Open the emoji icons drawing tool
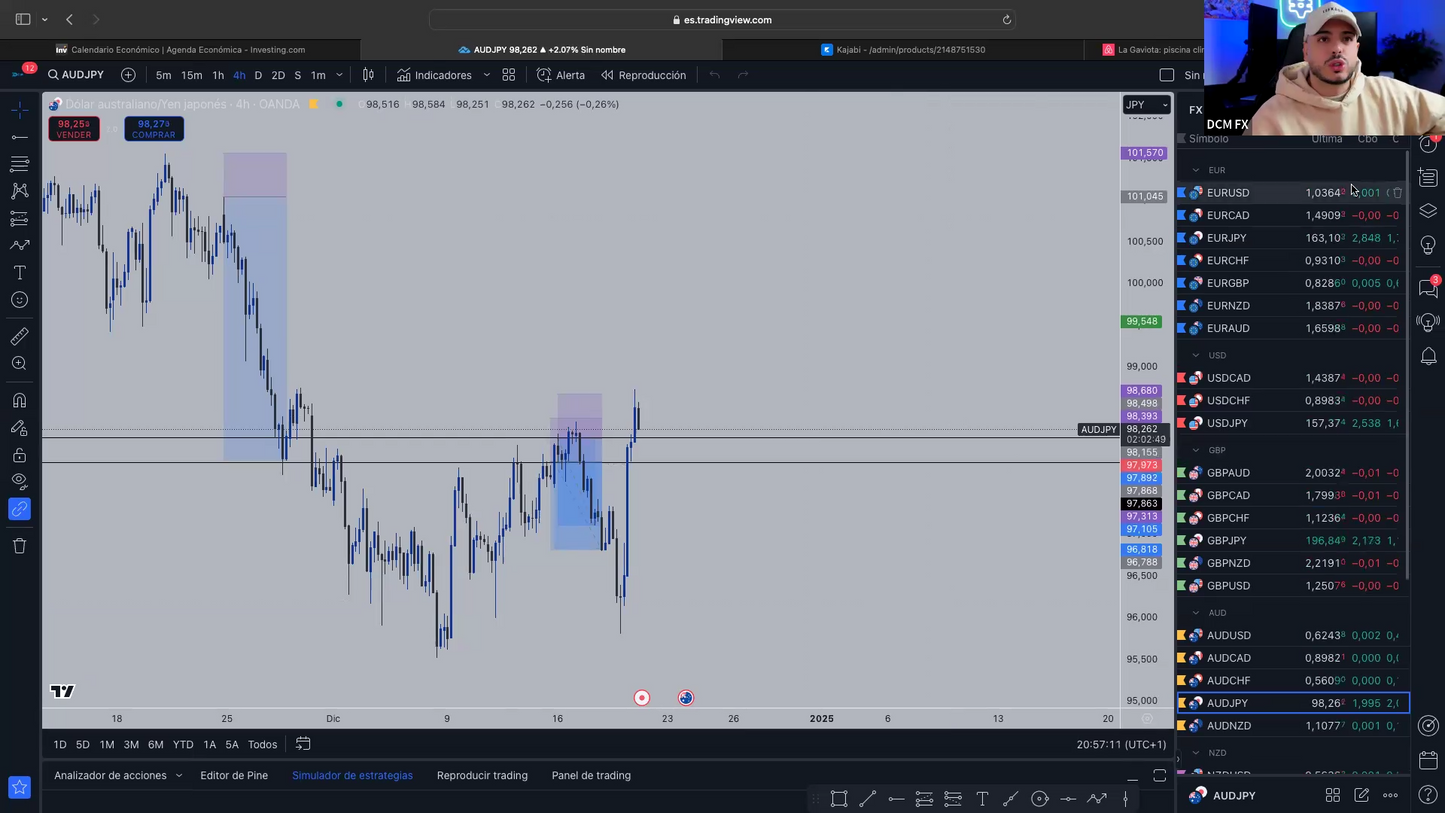The height and width of the screenshot is (813, 1445). coord(19,300)
